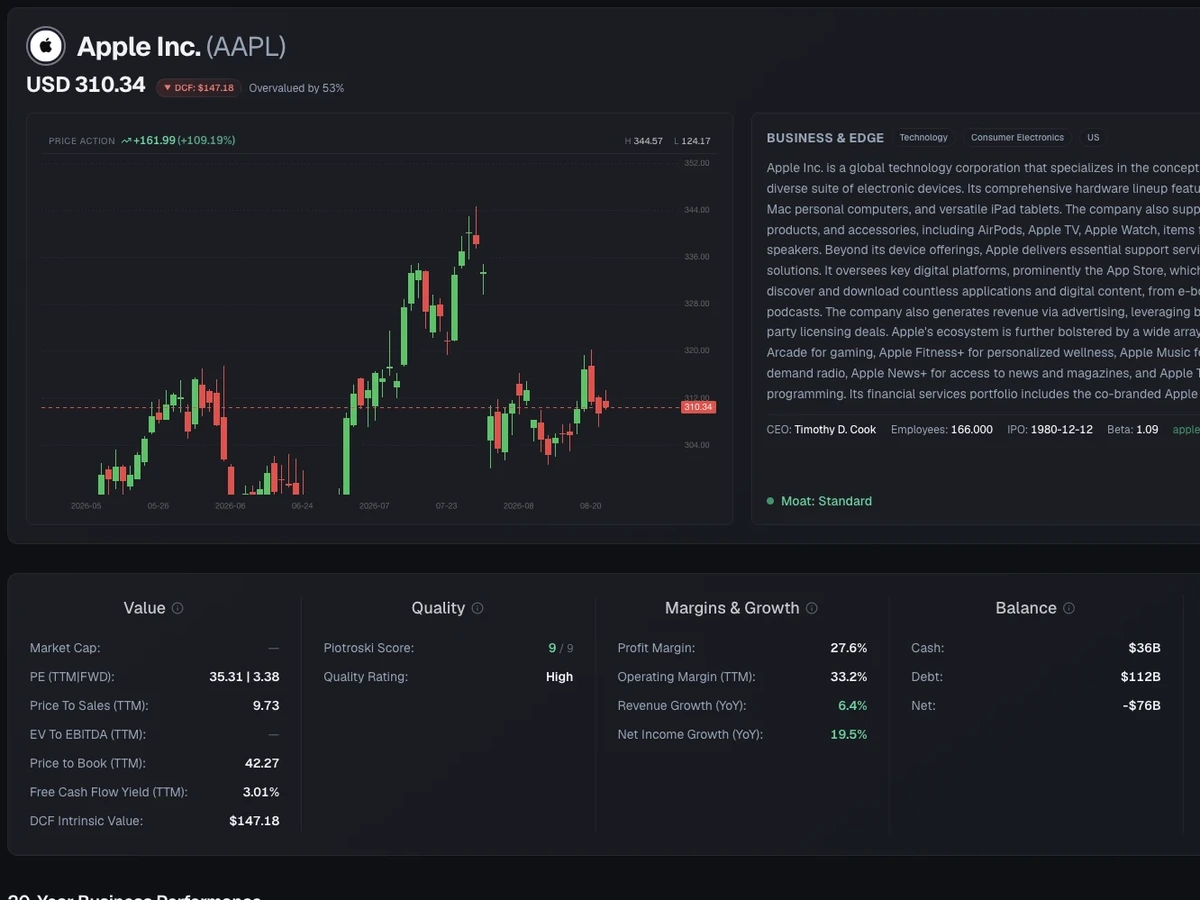
Task: Click the DCF: $147.18 badge
Action: click(x=198, y=88)
